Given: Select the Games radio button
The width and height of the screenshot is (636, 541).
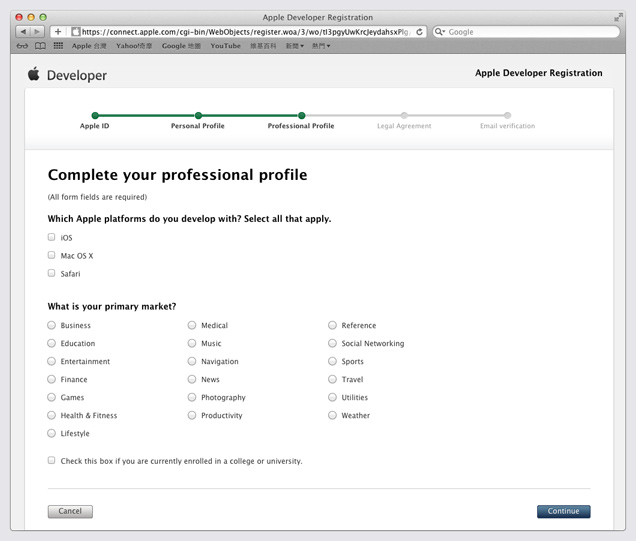Looking at the screenshot, I should (x=52, y=397).
